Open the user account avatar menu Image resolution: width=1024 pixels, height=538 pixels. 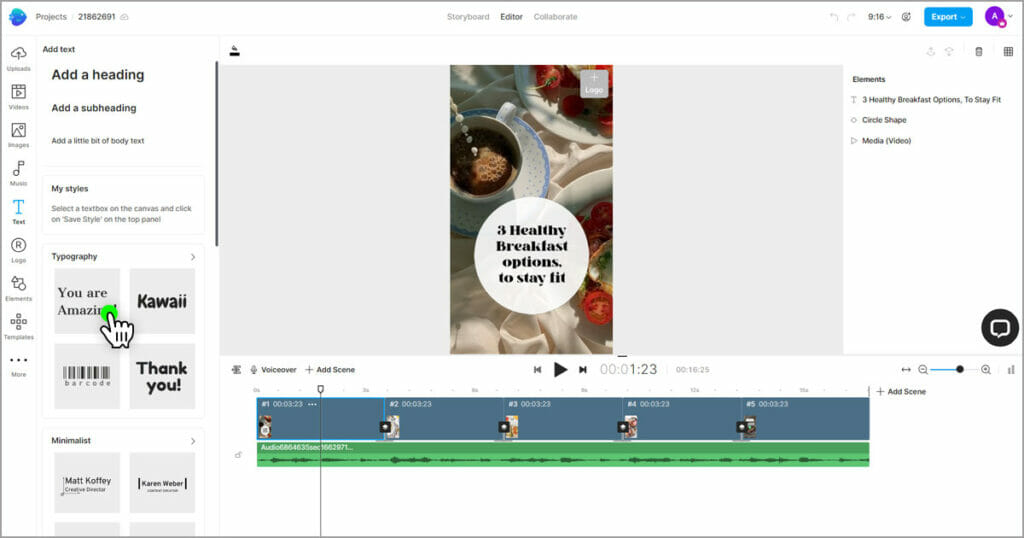coord(998,17)
